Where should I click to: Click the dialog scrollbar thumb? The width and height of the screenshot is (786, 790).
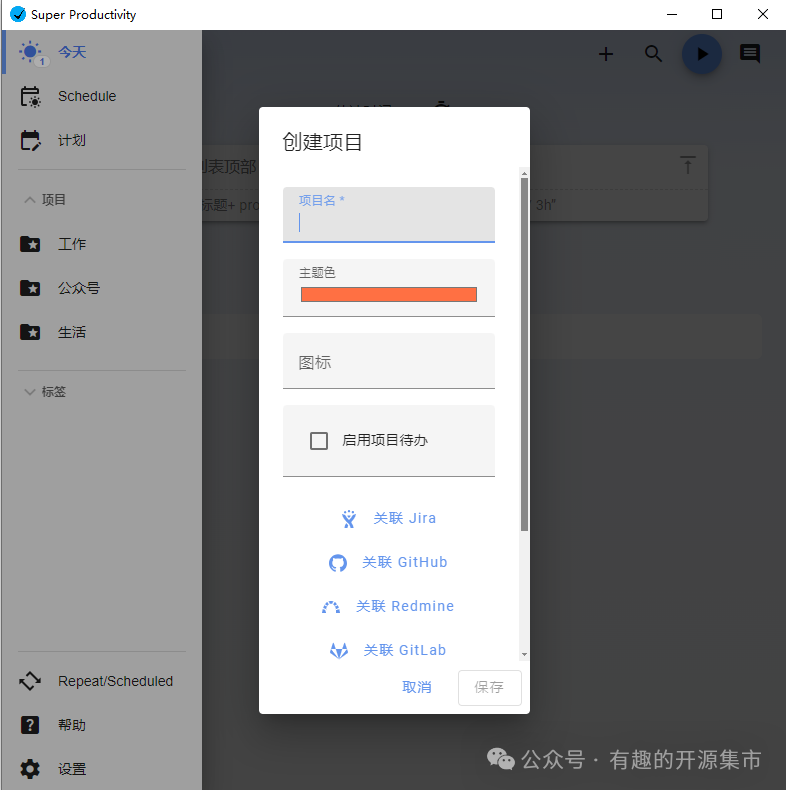point(525,354)
